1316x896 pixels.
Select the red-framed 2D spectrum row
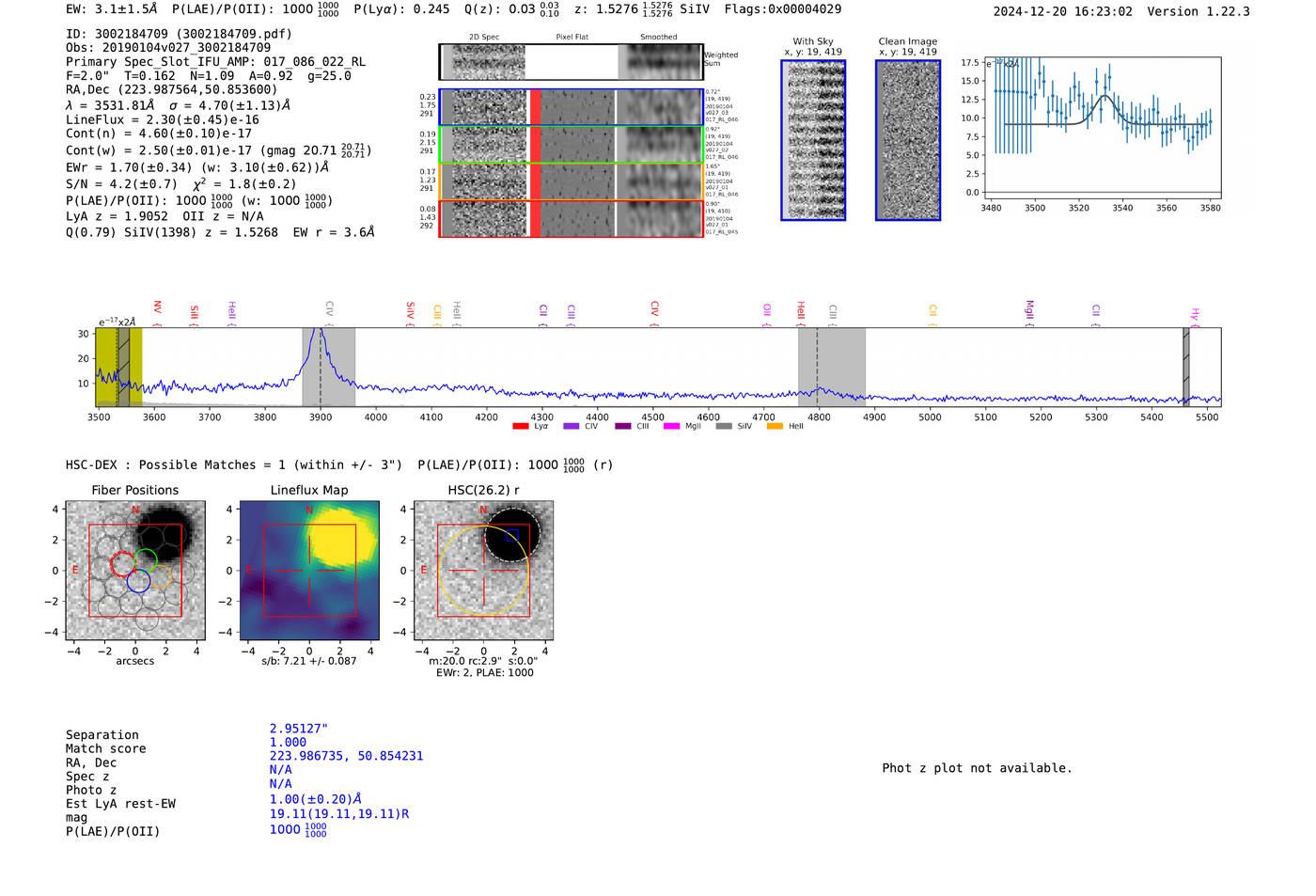(571, 218)
